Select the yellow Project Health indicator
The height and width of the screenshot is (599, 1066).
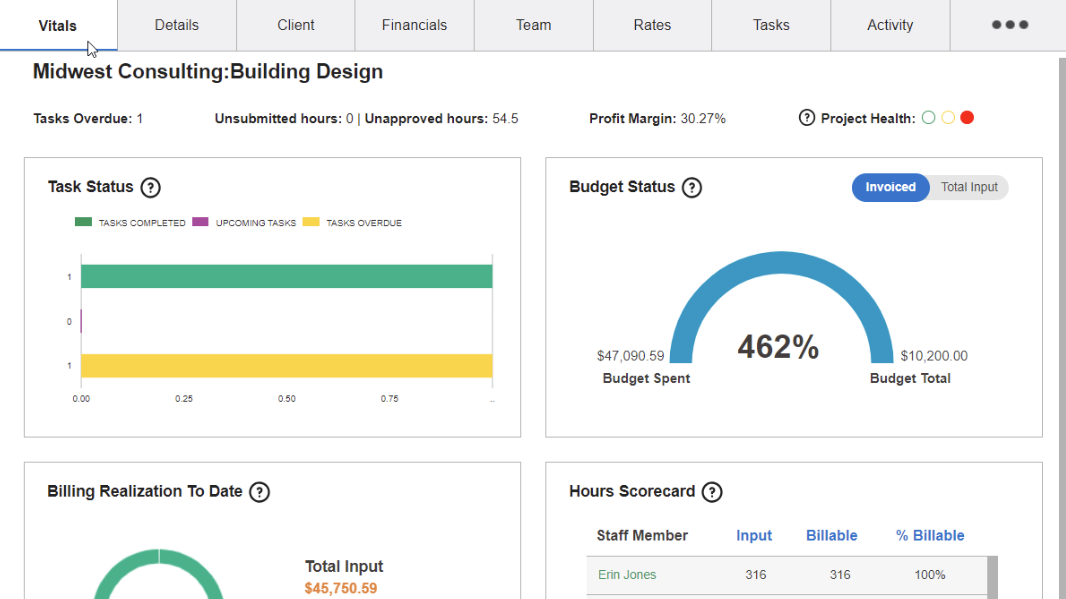(948, 118)
